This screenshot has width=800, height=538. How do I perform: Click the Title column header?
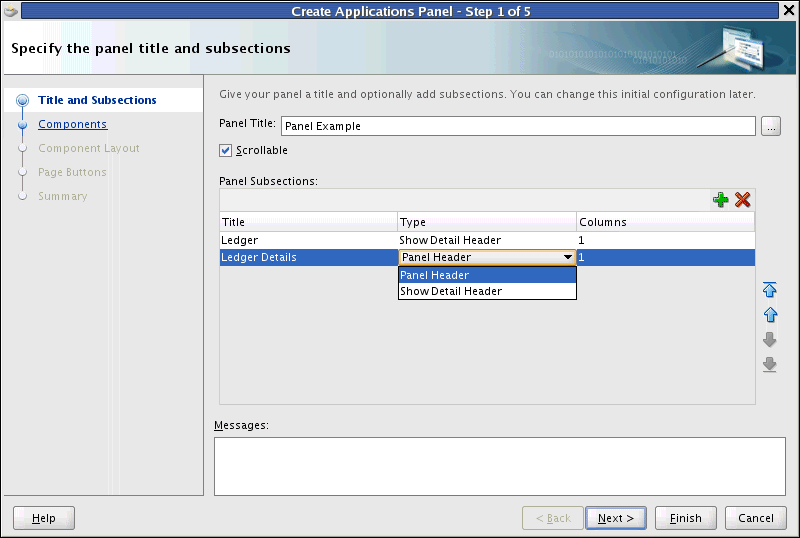point(309,222)
